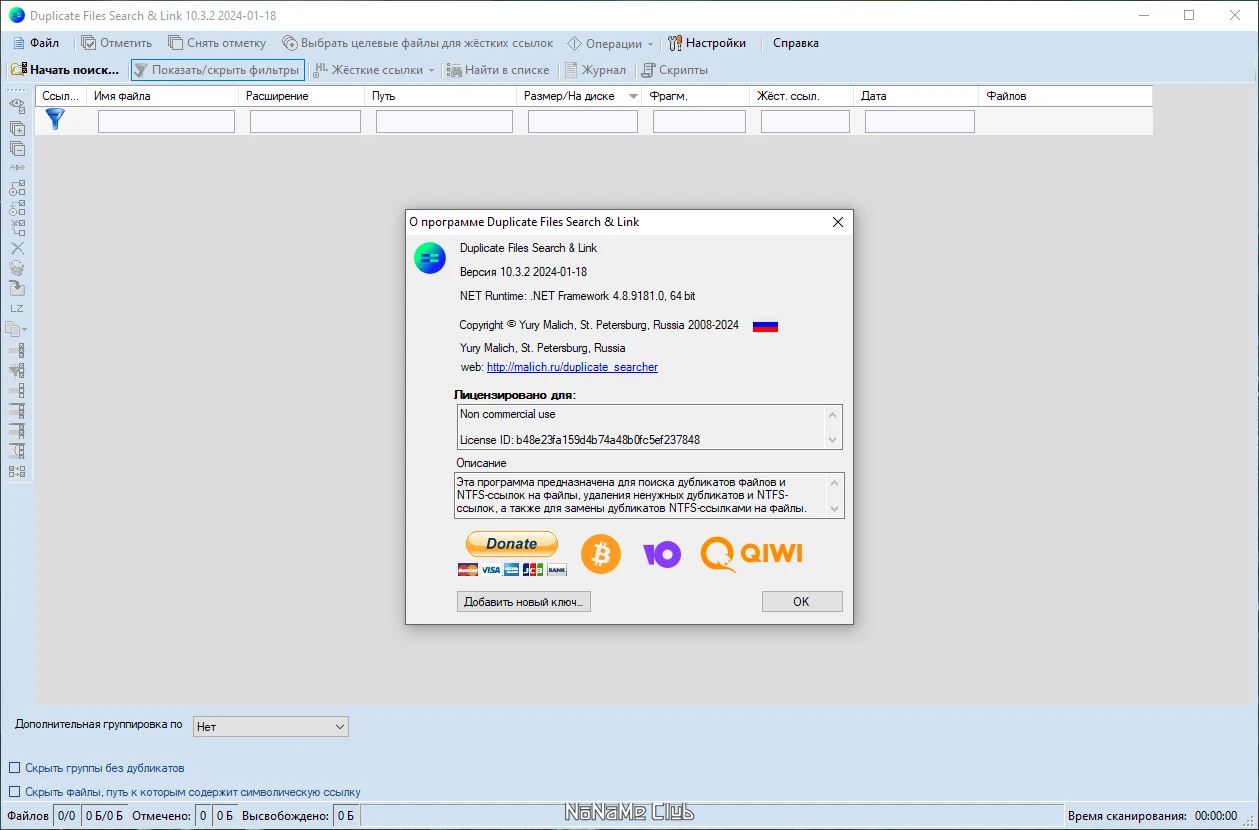
Task: Click the license box scrollbar up arrow
Action: coord(832,414)
